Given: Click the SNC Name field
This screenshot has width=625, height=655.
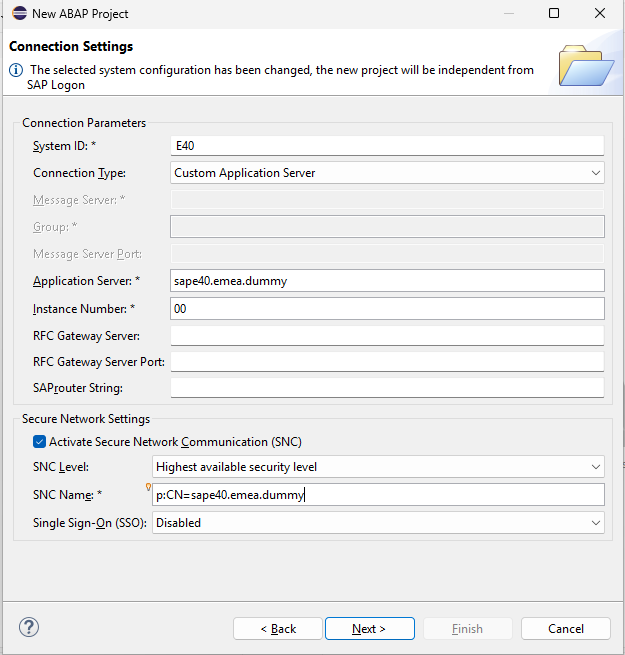Looking at the screenshot, I should pos(378,495).
